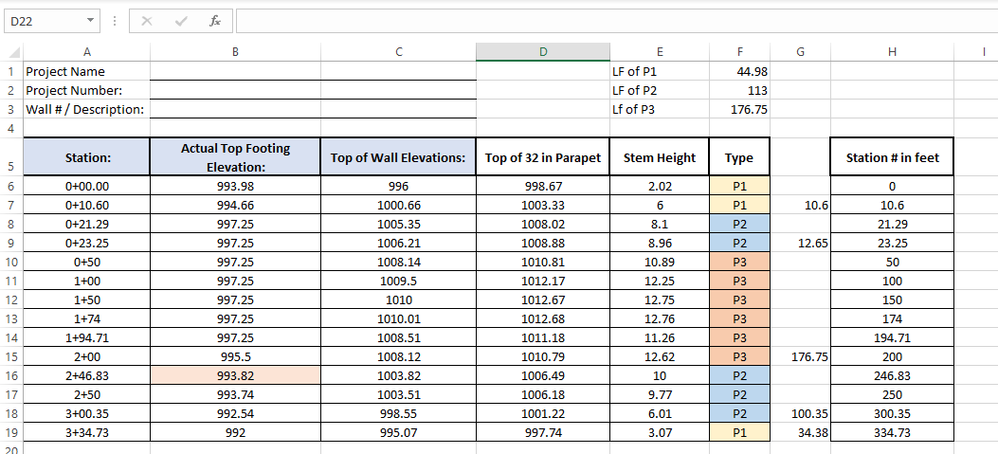Click the parapet cell 998.67
Viewport: 998px width, 454px height.
(x=543, y=186)
